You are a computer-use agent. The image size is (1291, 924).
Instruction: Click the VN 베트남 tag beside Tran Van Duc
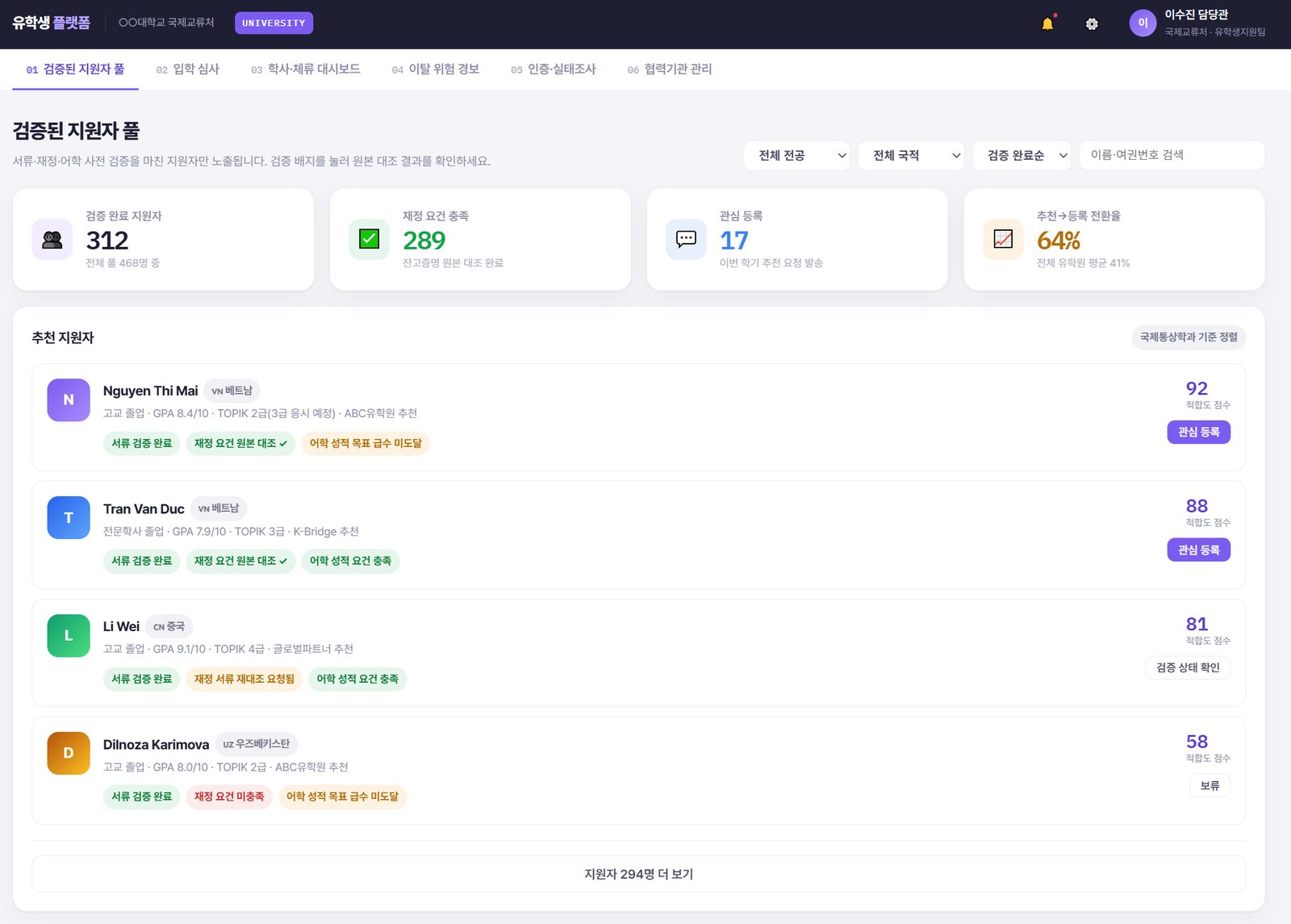coord(219,508)
